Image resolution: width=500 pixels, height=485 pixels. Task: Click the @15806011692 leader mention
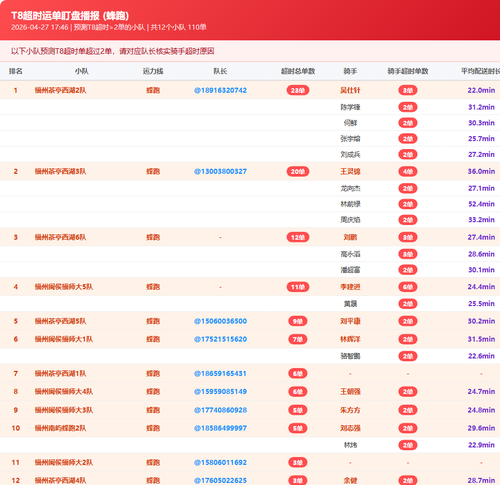[220, 462]
